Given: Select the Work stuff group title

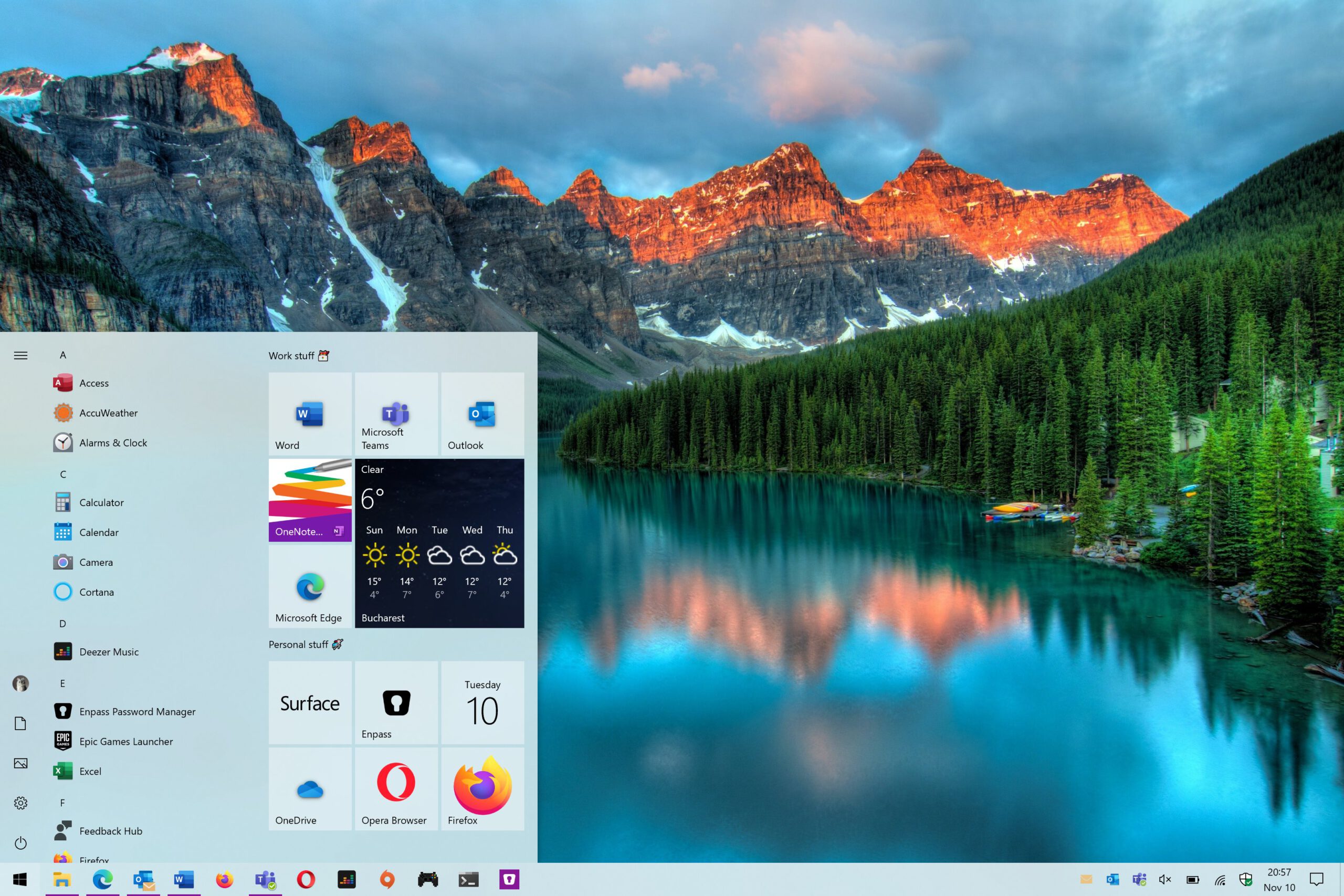Looking at the screenshot, I should point(299,355).
